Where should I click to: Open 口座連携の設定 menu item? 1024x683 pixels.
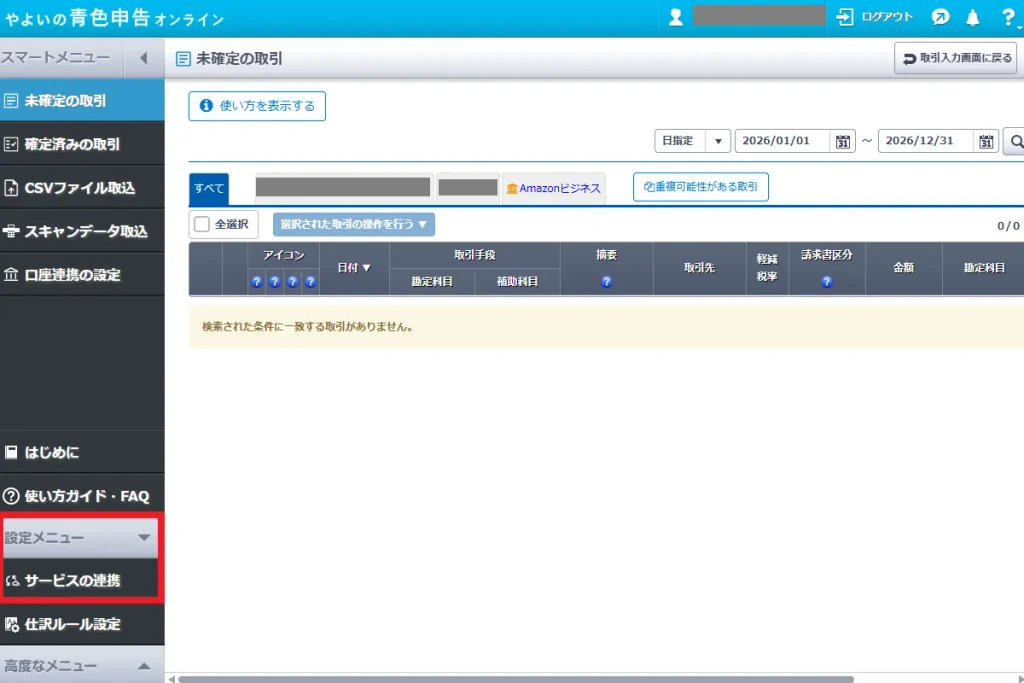click(82, 274)
